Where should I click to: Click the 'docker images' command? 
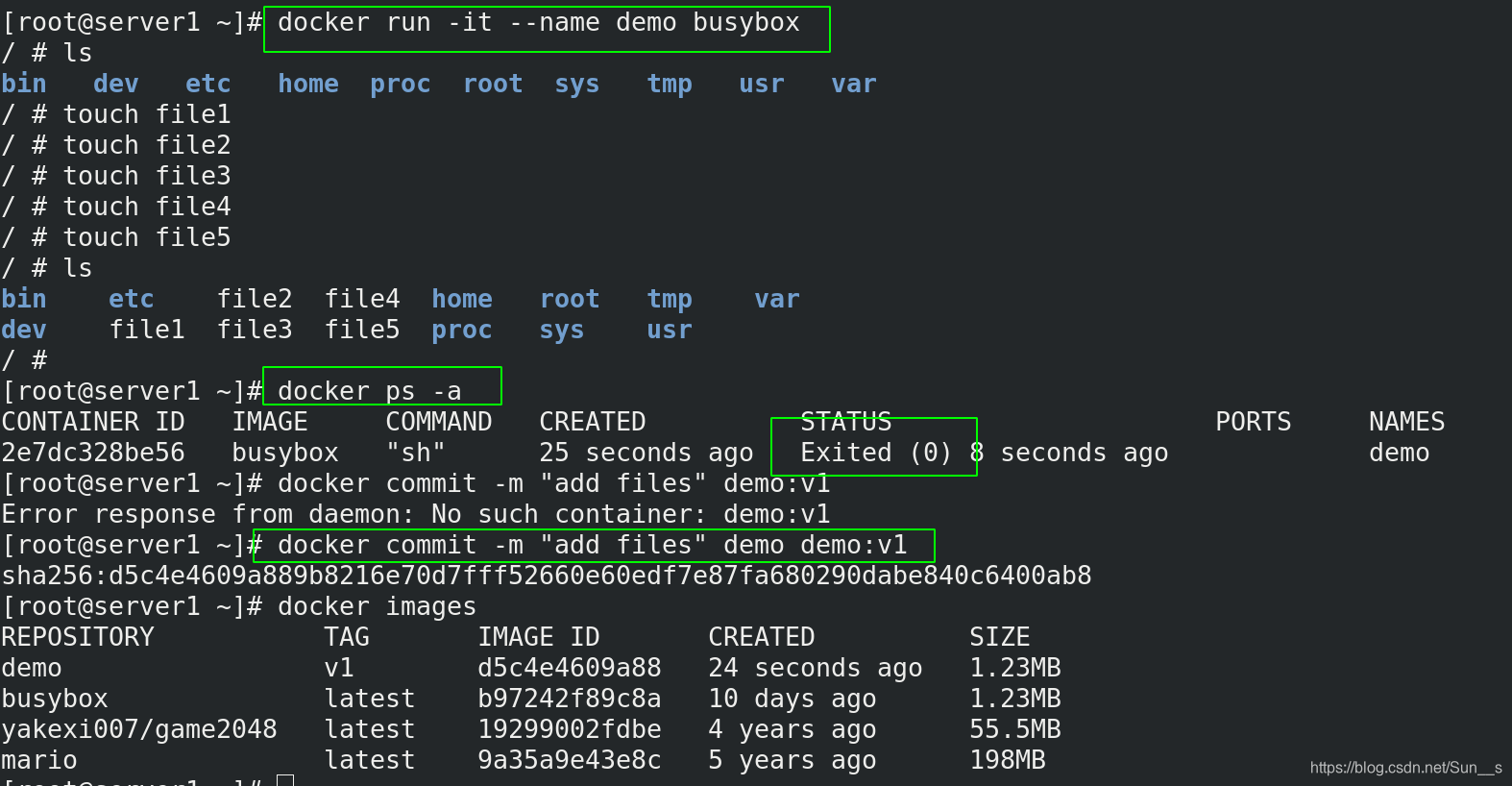pos(378,606)
